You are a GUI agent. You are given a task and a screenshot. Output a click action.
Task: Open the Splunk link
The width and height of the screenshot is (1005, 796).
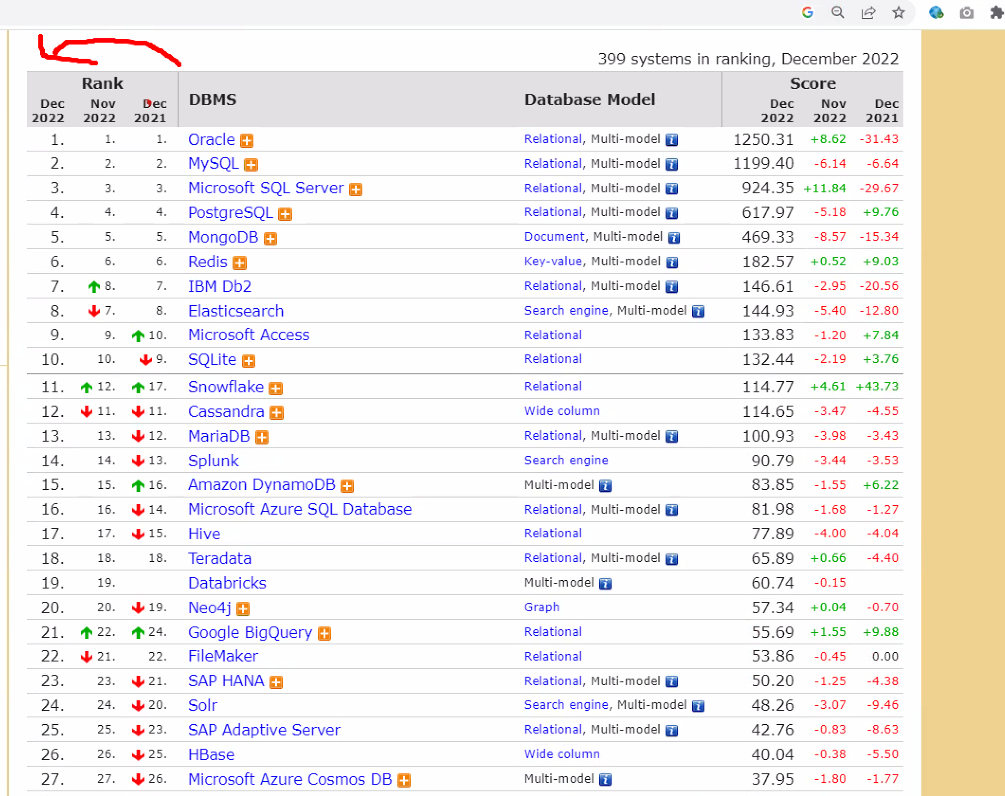click(x=213, y=461)
